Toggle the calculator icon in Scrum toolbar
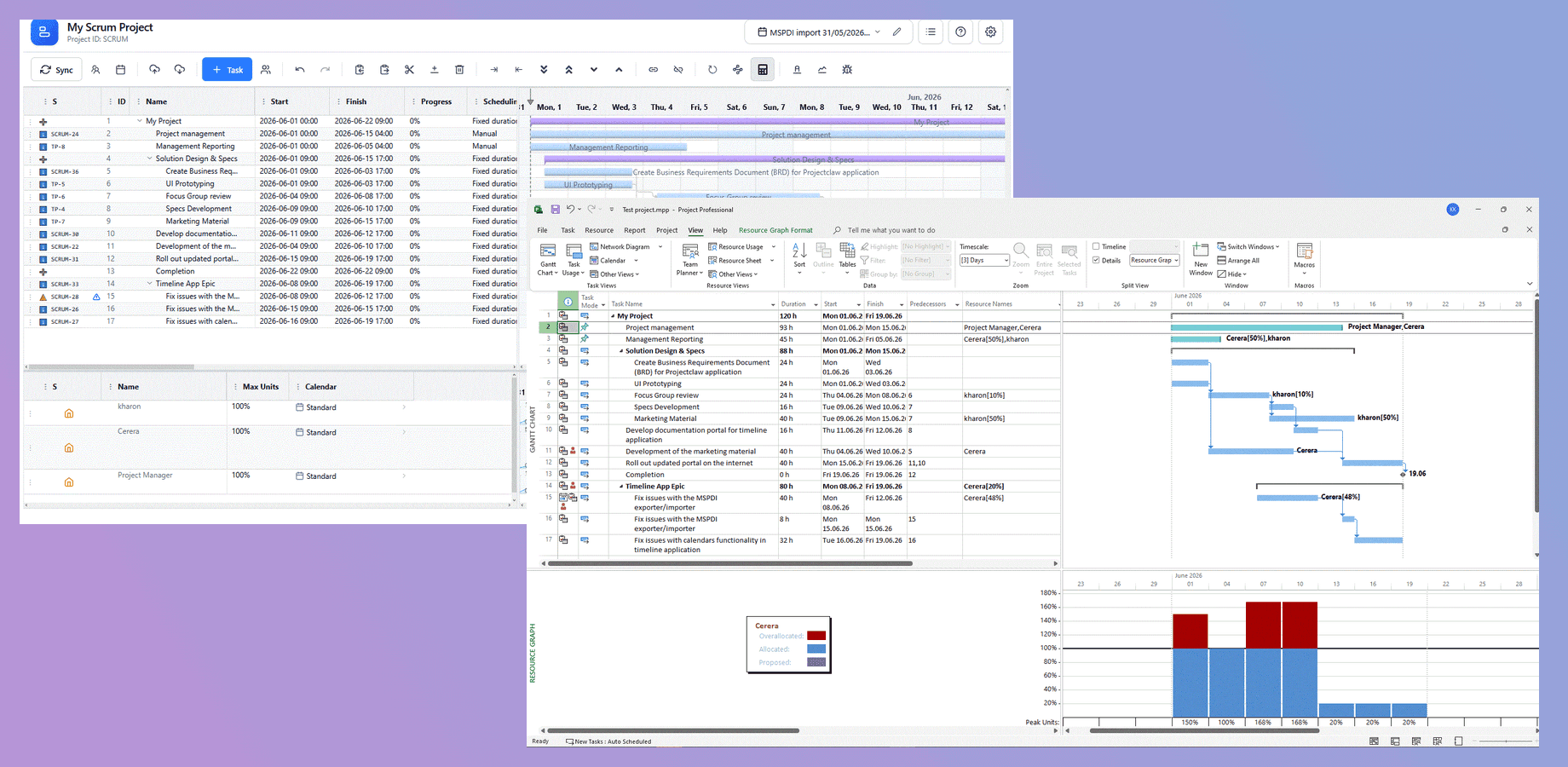 [x=763, y=70]
